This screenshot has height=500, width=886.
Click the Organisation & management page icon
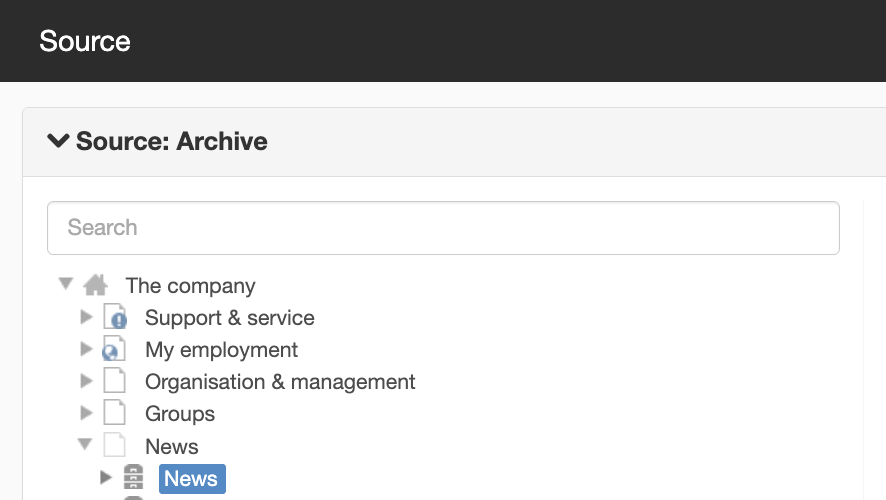pos(115,381)
